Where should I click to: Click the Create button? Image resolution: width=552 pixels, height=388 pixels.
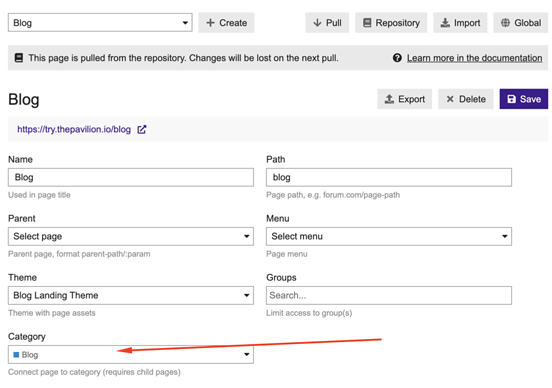pyautogui.click(x=226, y=23)
